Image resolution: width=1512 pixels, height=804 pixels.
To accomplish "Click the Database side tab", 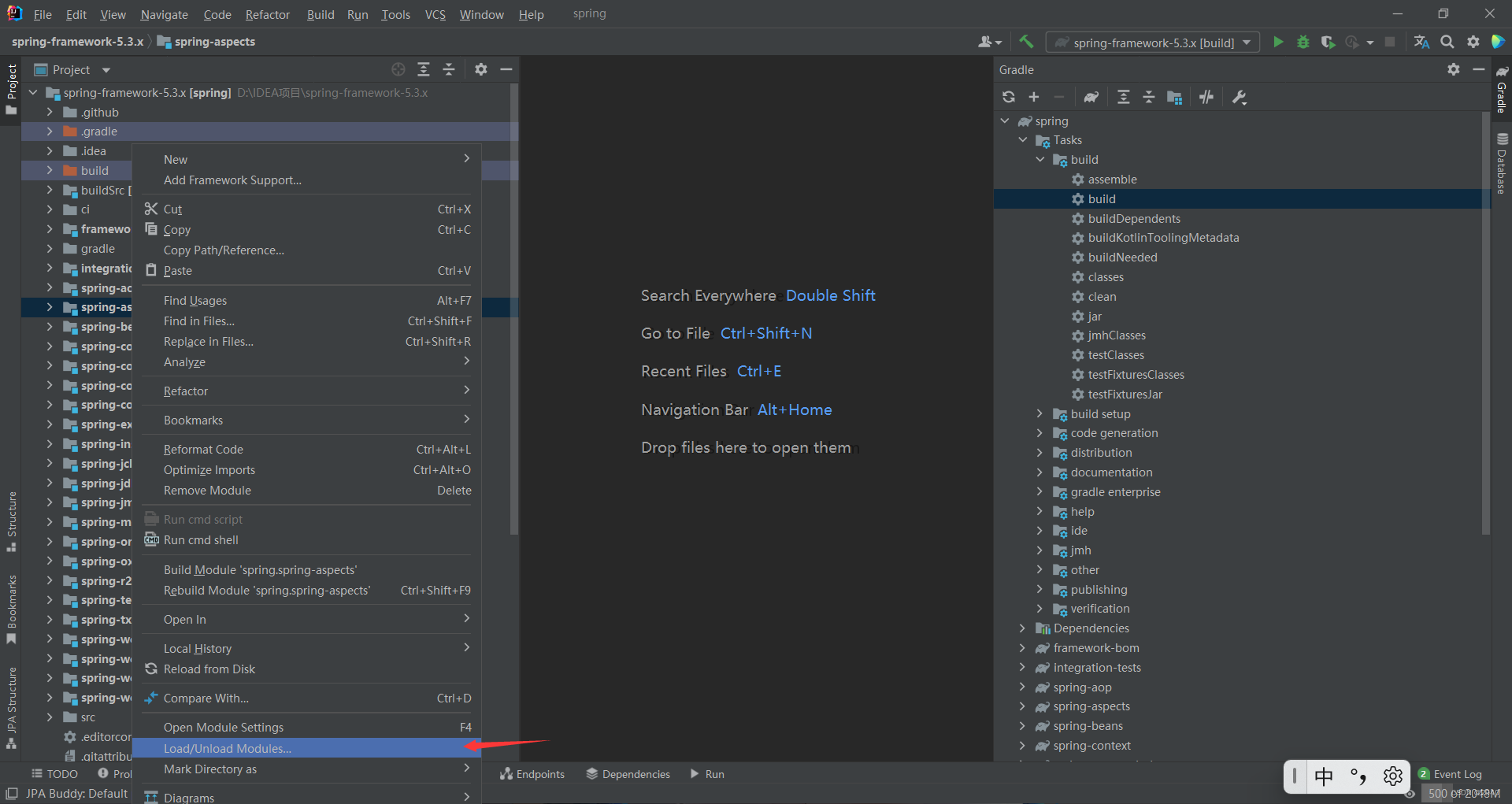I will (x=1502, y=164).
